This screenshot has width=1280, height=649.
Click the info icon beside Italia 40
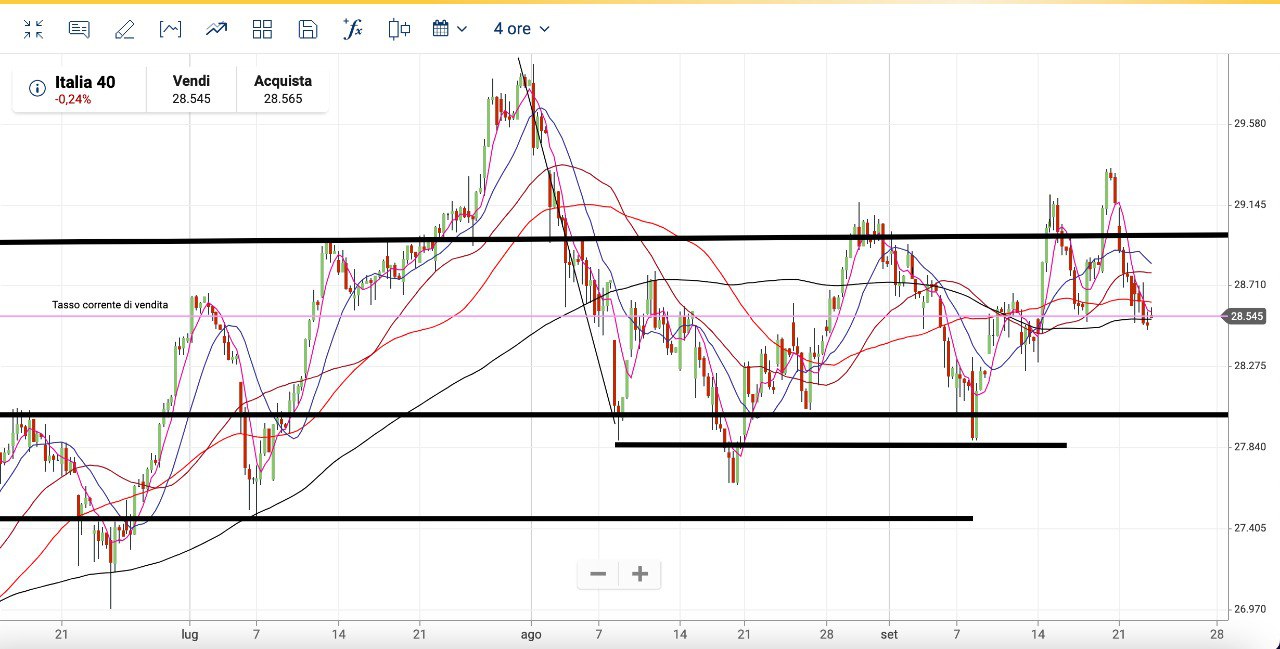pos(37,89)
